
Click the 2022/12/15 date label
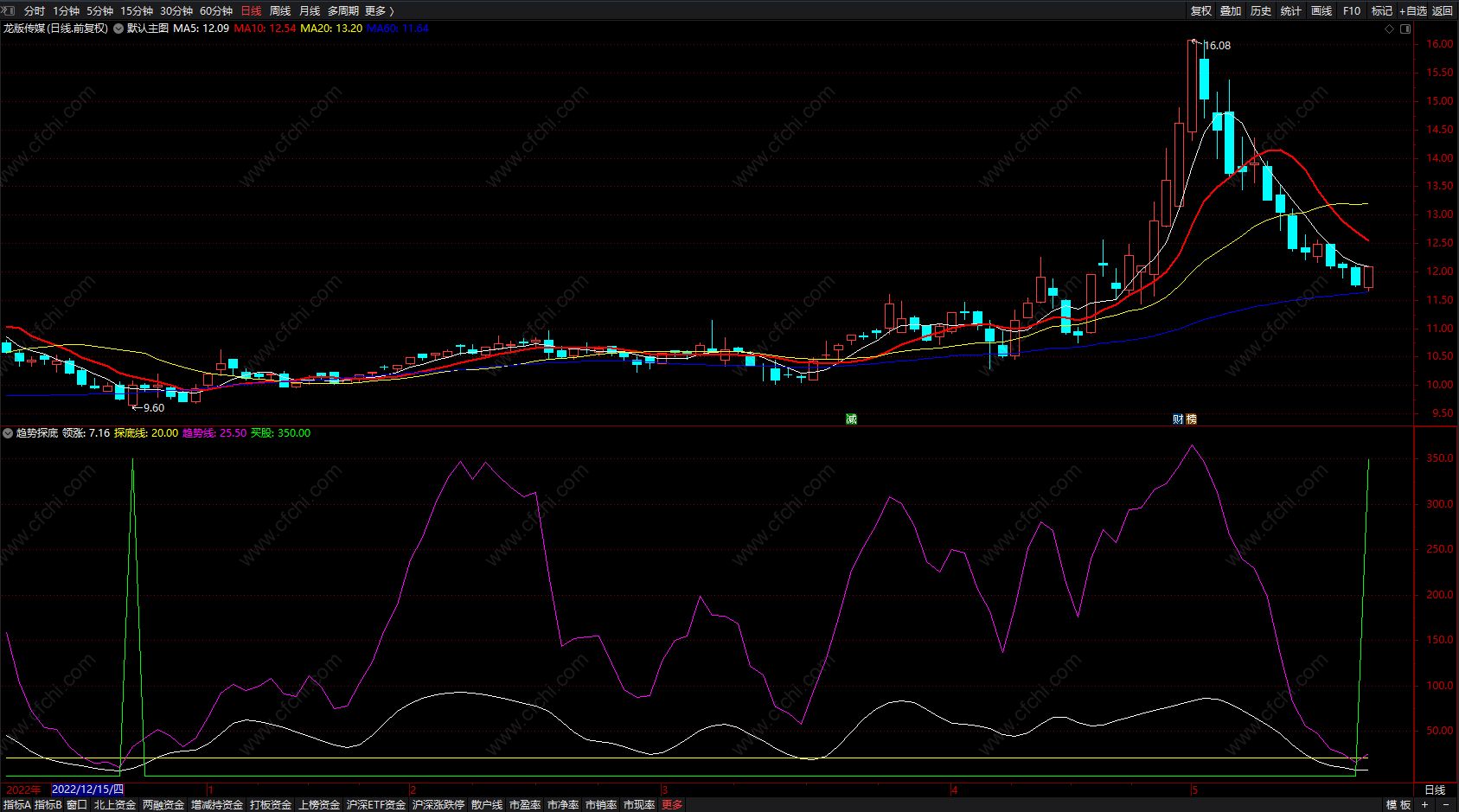pos(88,790)
